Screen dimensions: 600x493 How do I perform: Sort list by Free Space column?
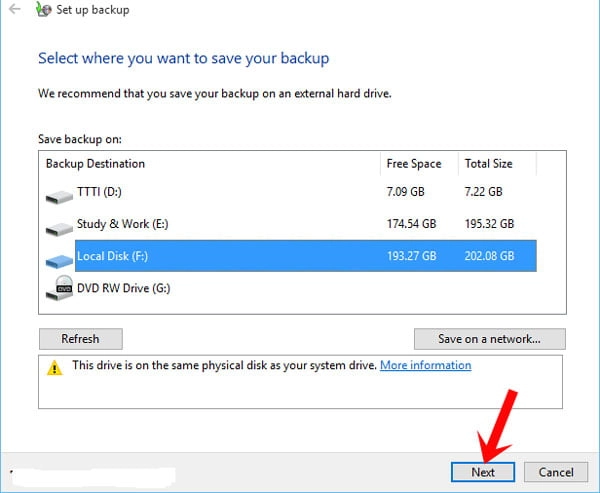(x=412, y=163)
